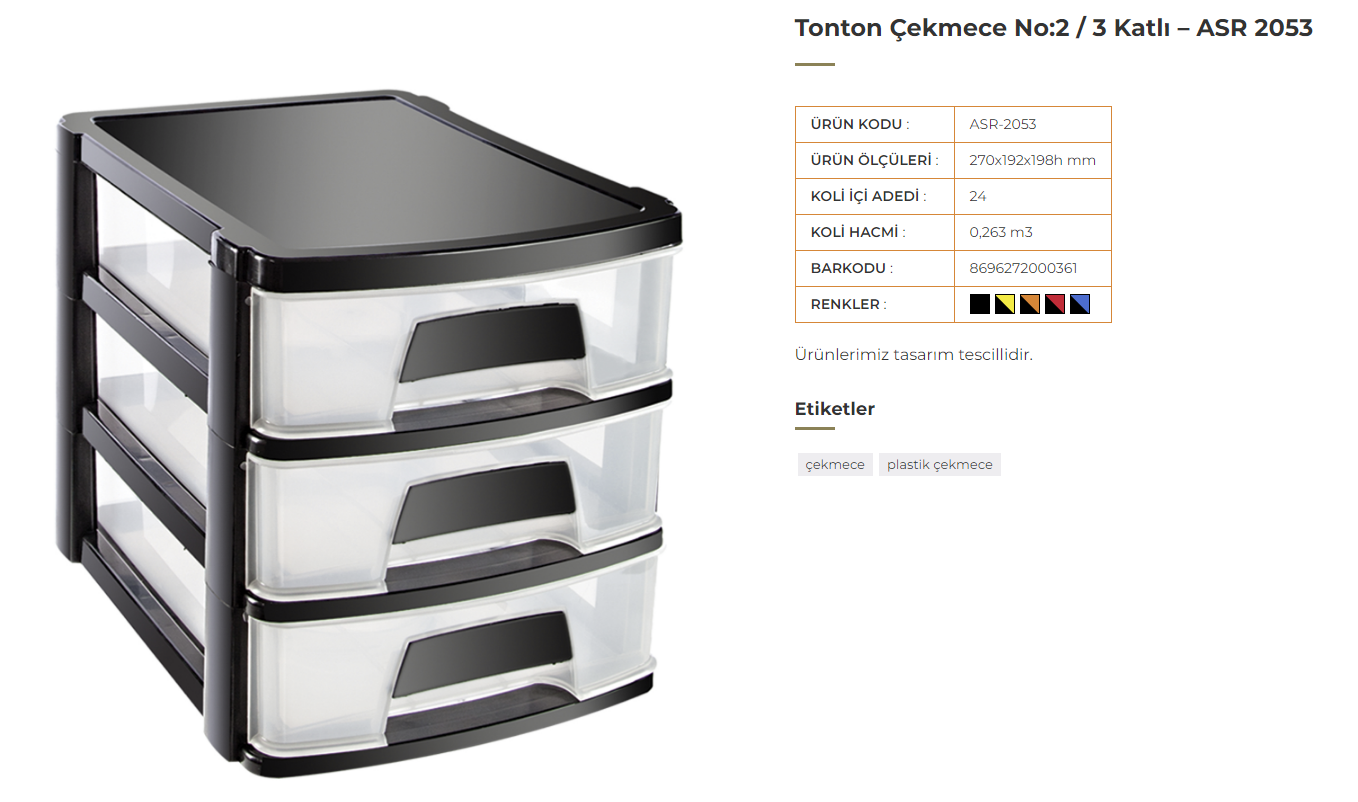Select the solid black color swatch
The width and height of the screenshot is (1358, 802).
(980, 304)
